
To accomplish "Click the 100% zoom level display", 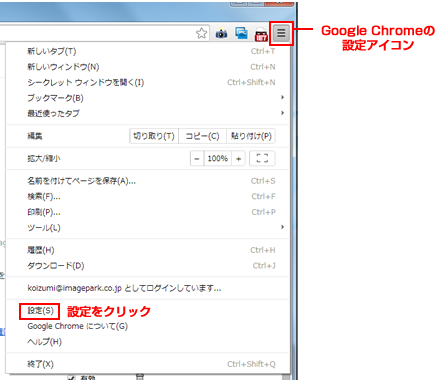I will (x=218, y=158).
